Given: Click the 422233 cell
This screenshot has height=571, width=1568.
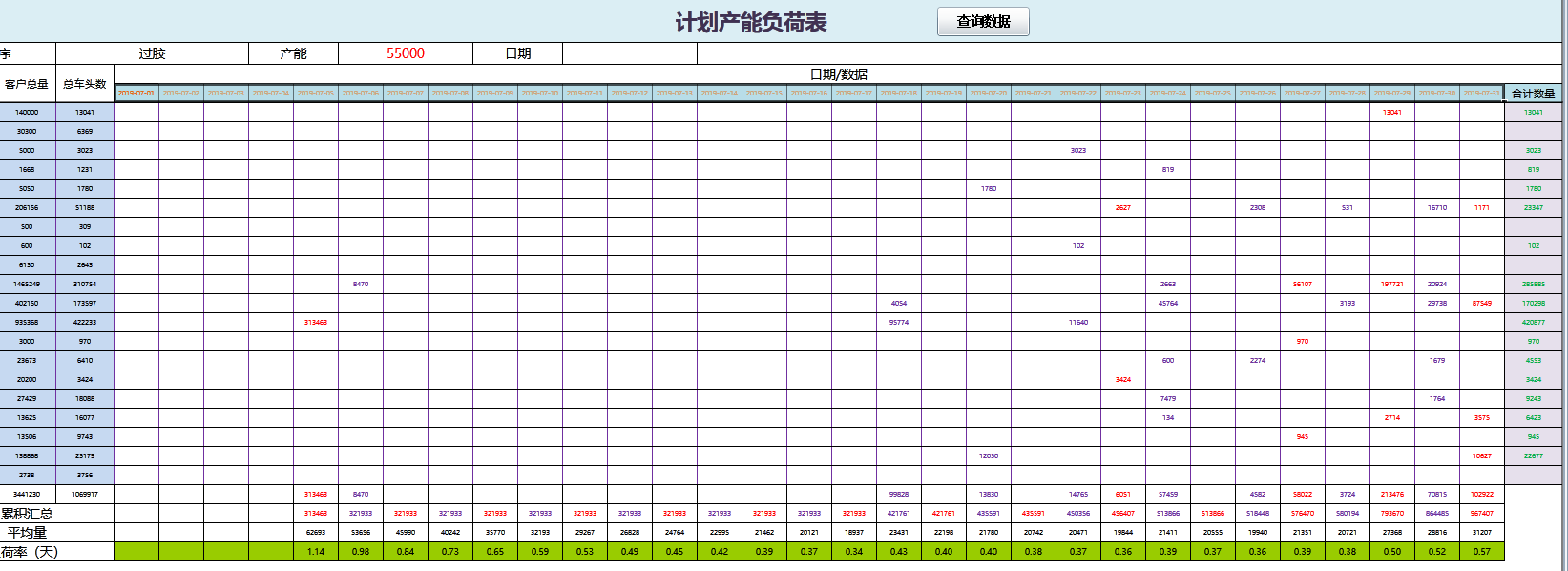Looking at the screenshot, I should point(85,323).
